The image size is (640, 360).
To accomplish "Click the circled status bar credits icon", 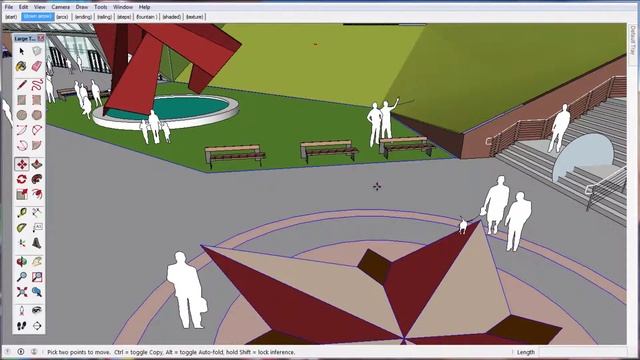I will click(x=21, y=351).
